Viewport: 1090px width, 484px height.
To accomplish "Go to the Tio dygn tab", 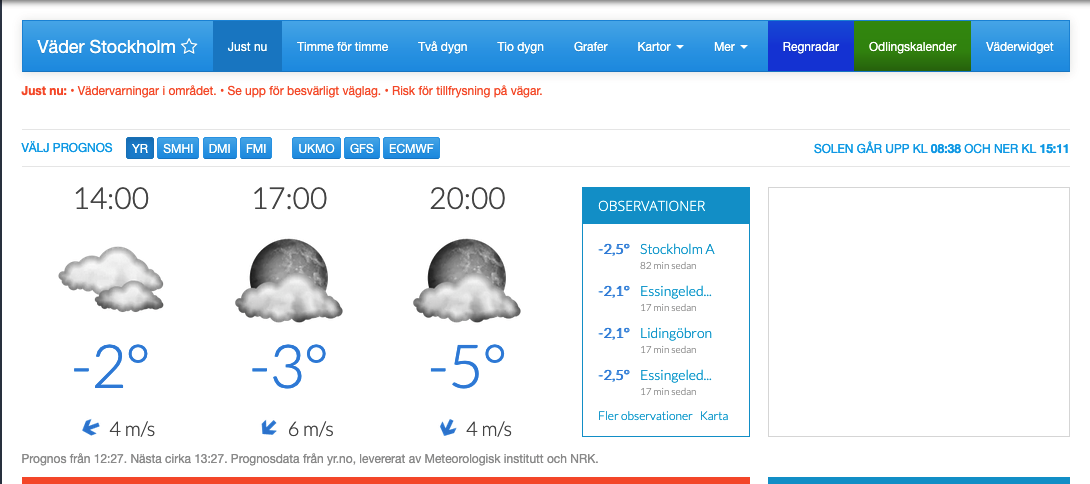I will coord(520,47).
